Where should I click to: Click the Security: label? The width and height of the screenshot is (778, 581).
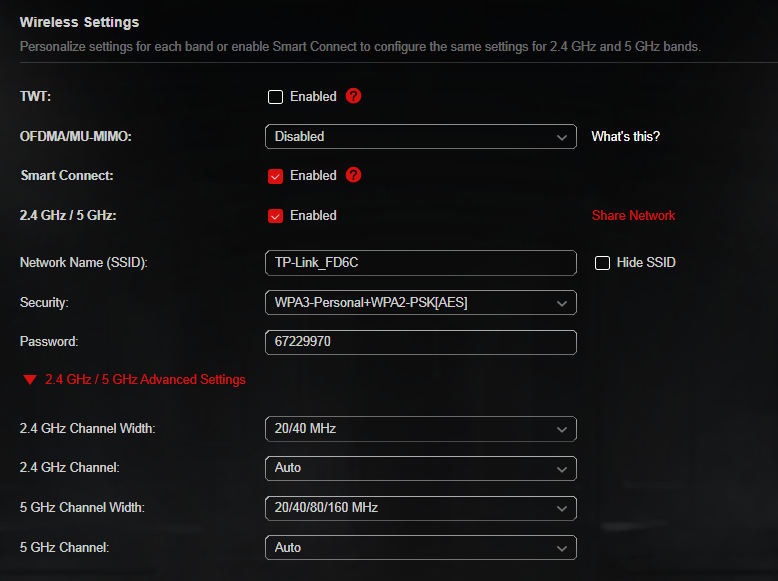pyautogui.click(x=44, y=303)
